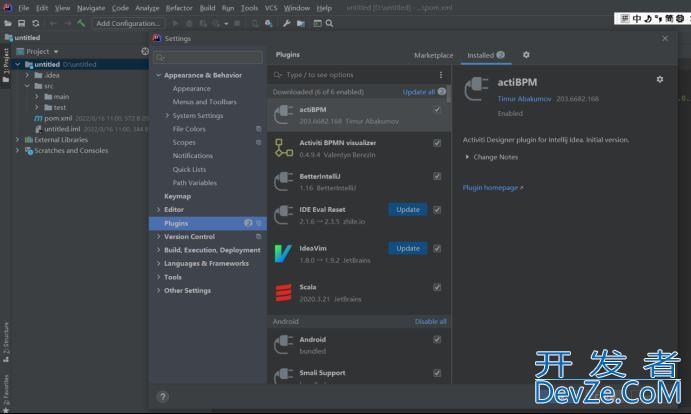Select the Scala plugin icon
The height and width of the screenshot is (414, 691).
tap(283, 292)
